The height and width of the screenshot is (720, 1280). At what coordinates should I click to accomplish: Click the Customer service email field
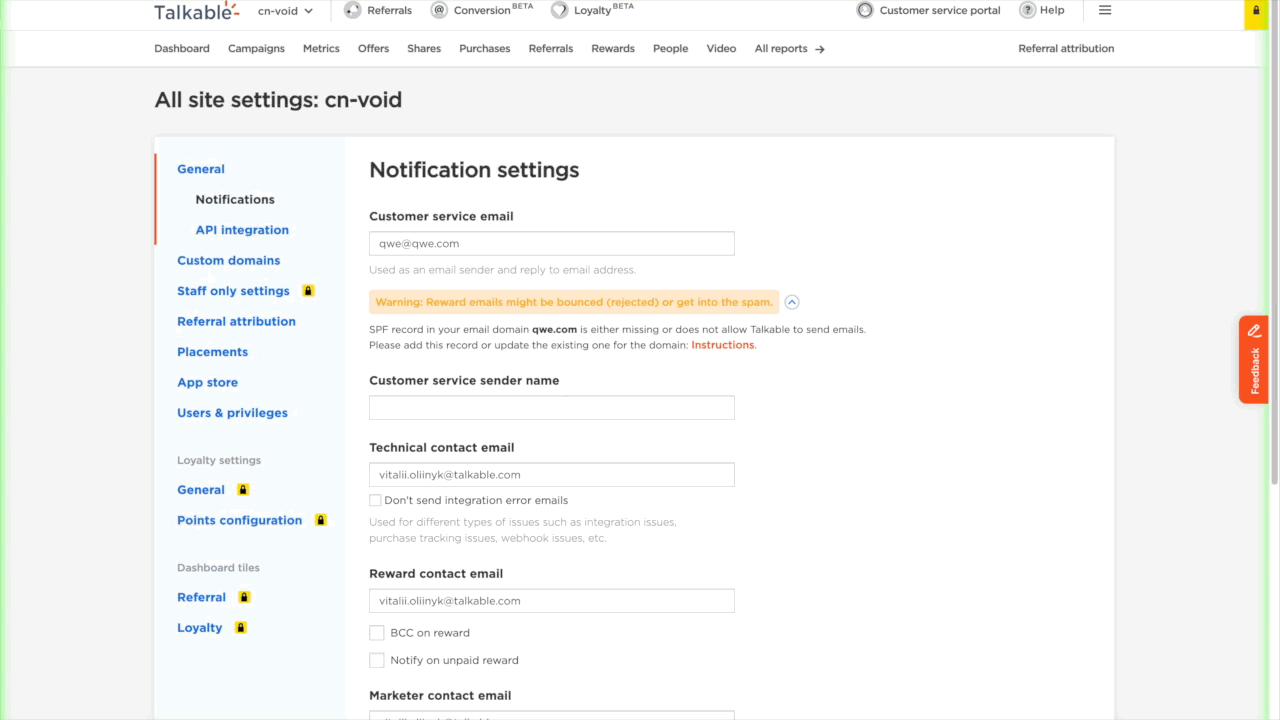pos(552,243)
